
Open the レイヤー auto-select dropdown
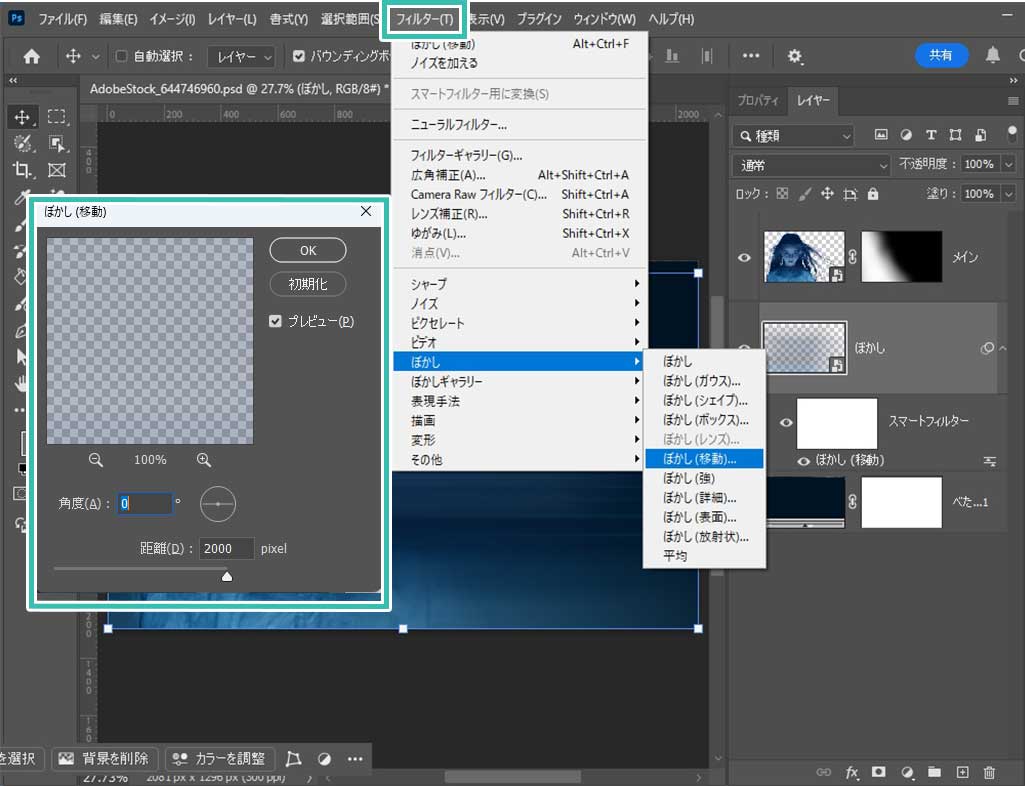click(x=242, y=57)
